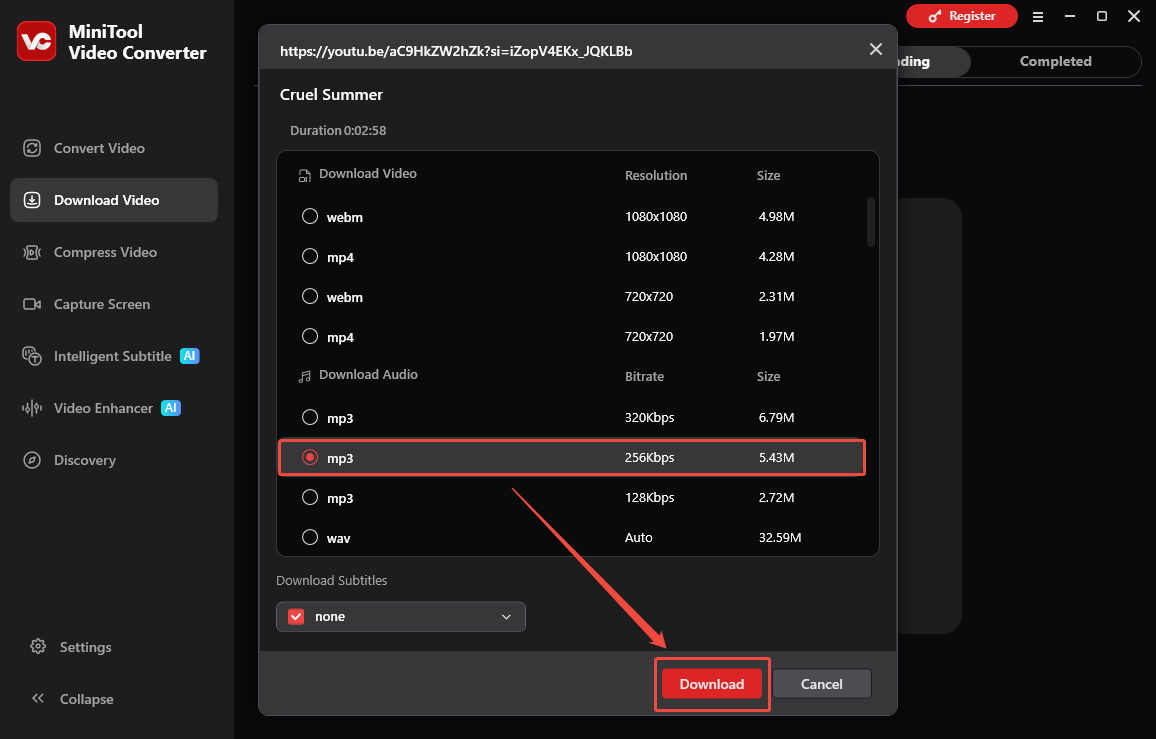Click the MiniTool Video Converter logo icon
1156x739 pixels.
pyautogui.click(x=36, y=41)
